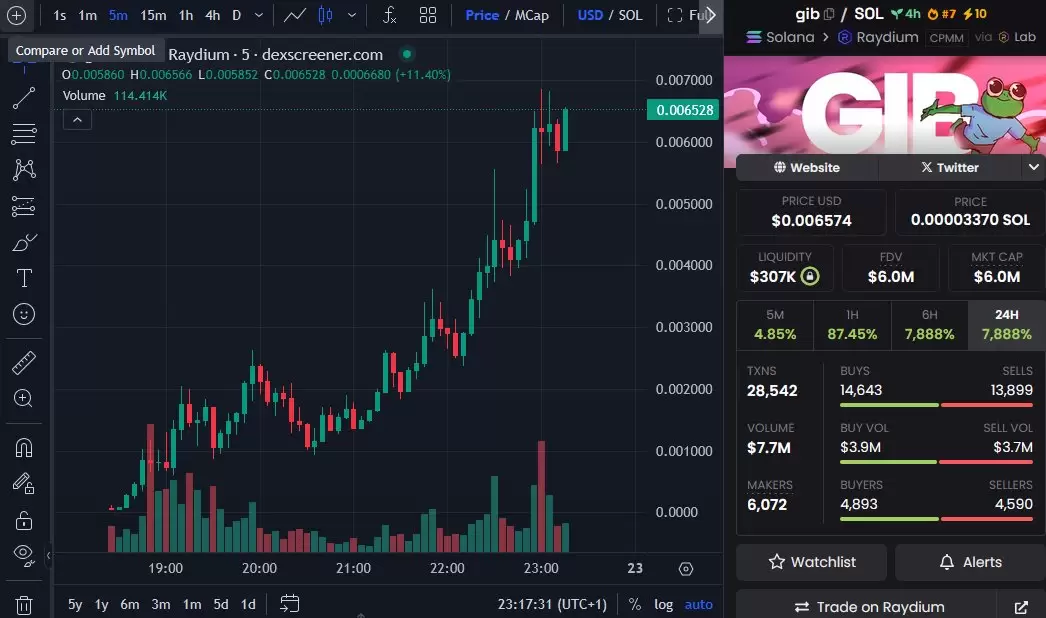The height and width of the screenshot is (618, 1046).
Task: Click the fire trending #7 badge
Action: pyautogui.click(x=941, y=14)
